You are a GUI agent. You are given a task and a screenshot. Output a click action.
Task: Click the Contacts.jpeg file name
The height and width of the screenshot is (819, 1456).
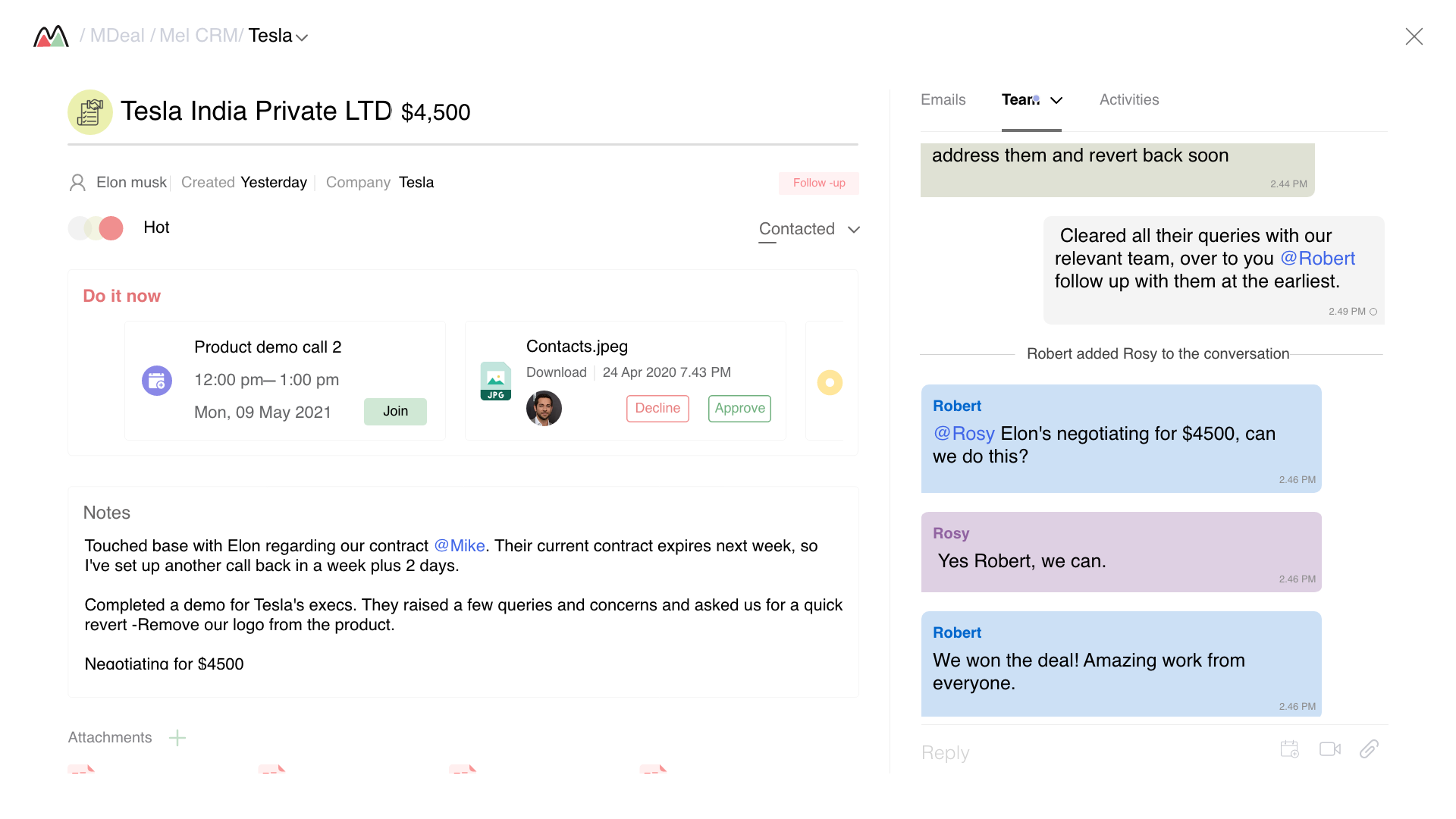(577, 347)
